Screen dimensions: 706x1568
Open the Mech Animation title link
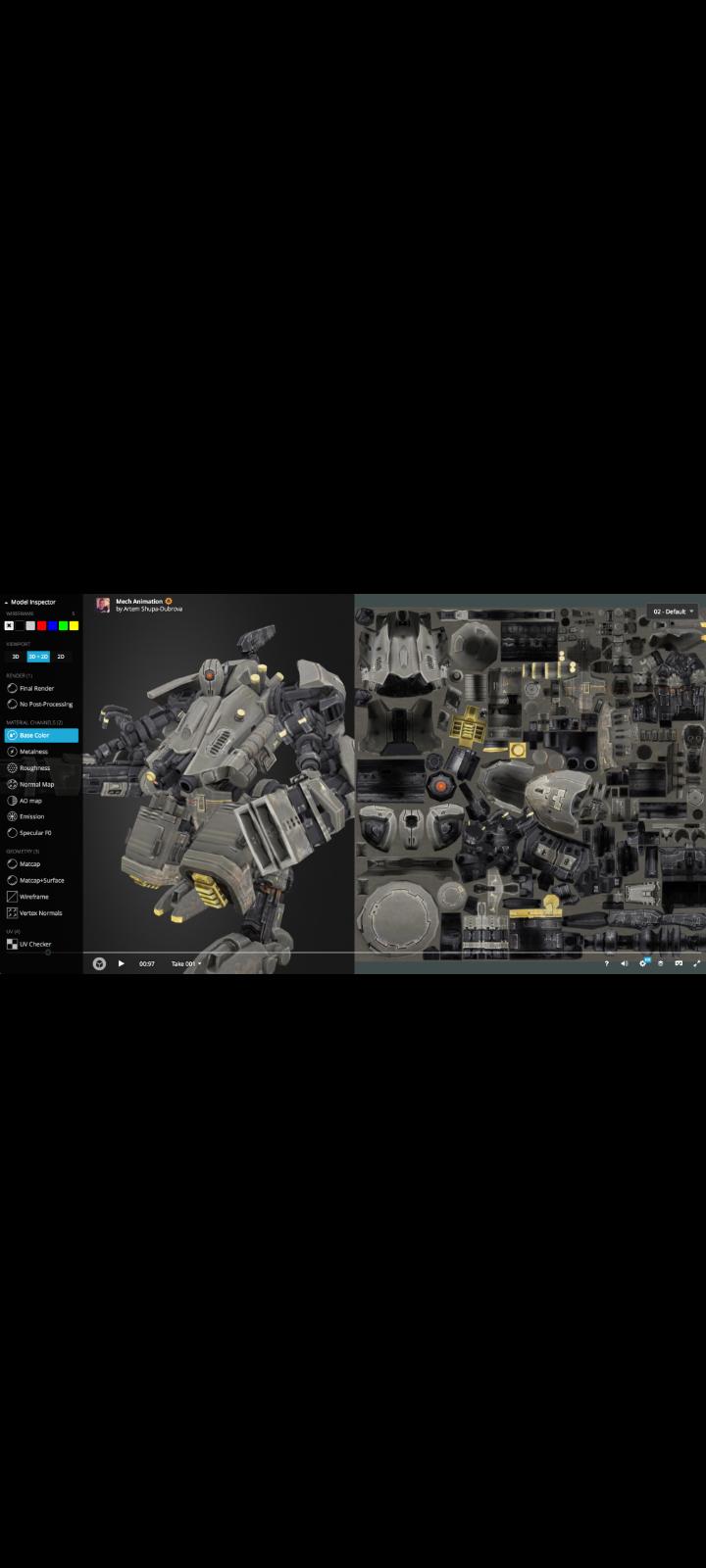(x=139, y=601)
